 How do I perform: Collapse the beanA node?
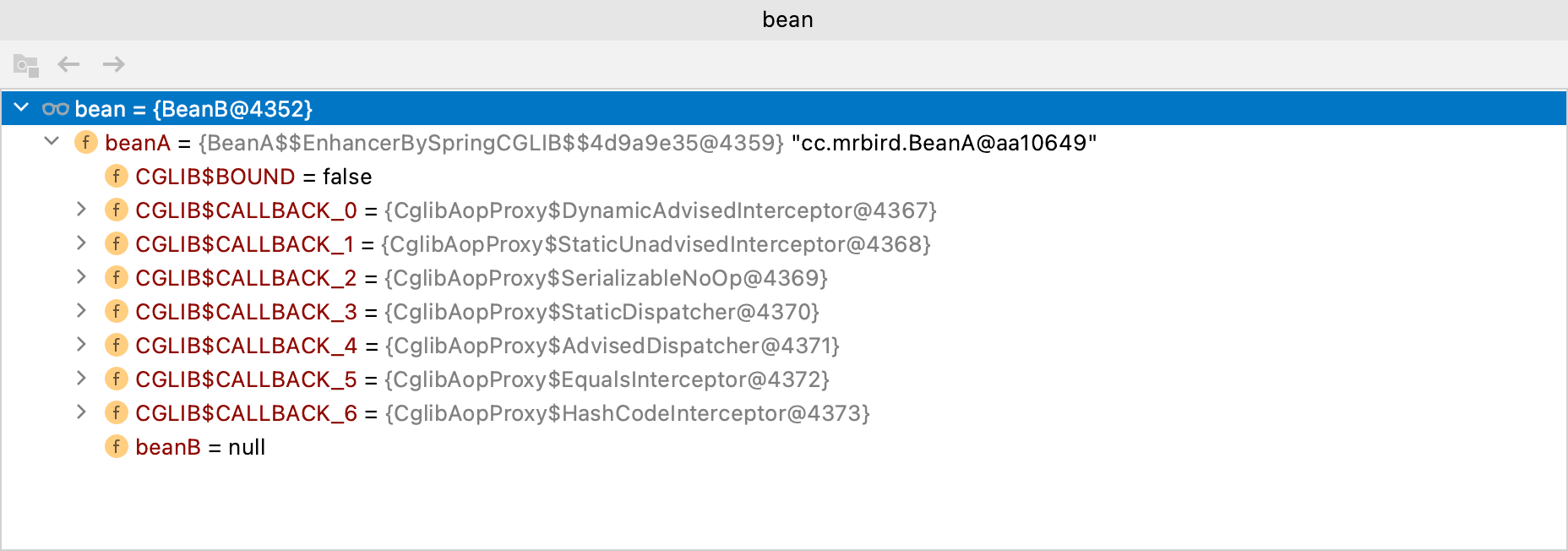(x=52, y=141)
